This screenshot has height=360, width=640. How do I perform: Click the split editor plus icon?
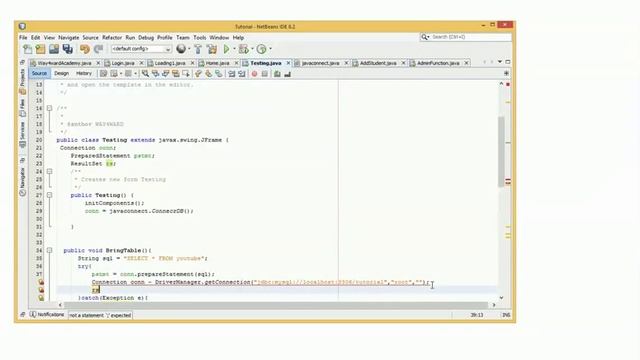click(506, 73)
